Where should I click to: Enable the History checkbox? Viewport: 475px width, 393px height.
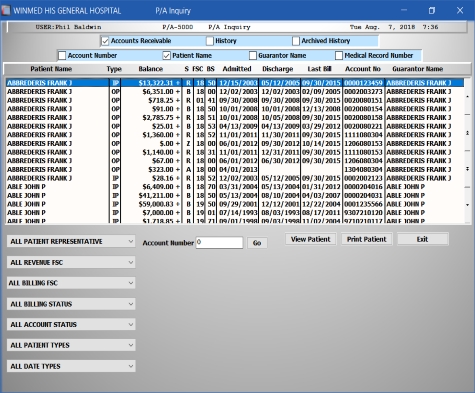click(x=210, y=41)
